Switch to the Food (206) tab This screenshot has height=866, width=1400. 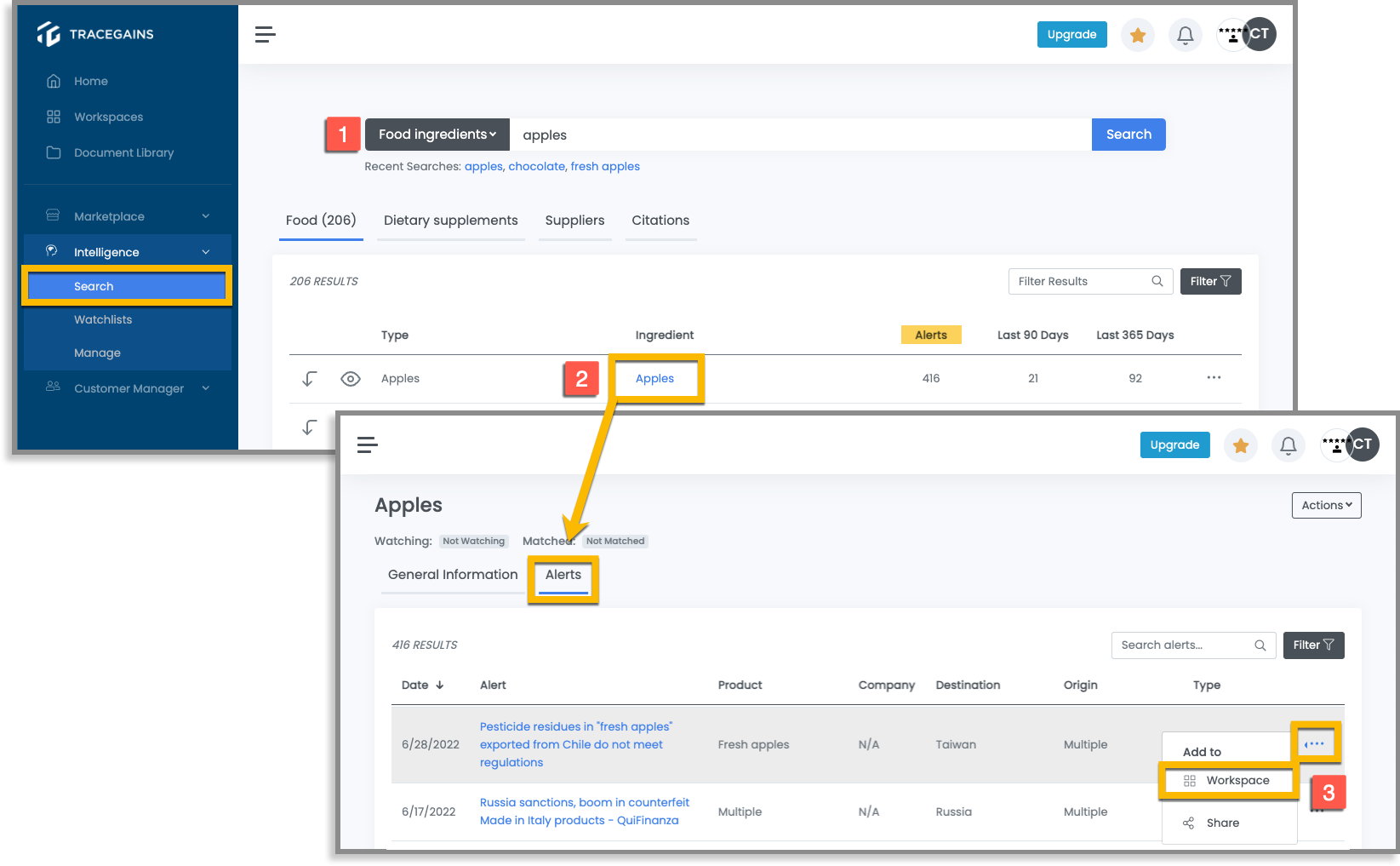point(321,221)
